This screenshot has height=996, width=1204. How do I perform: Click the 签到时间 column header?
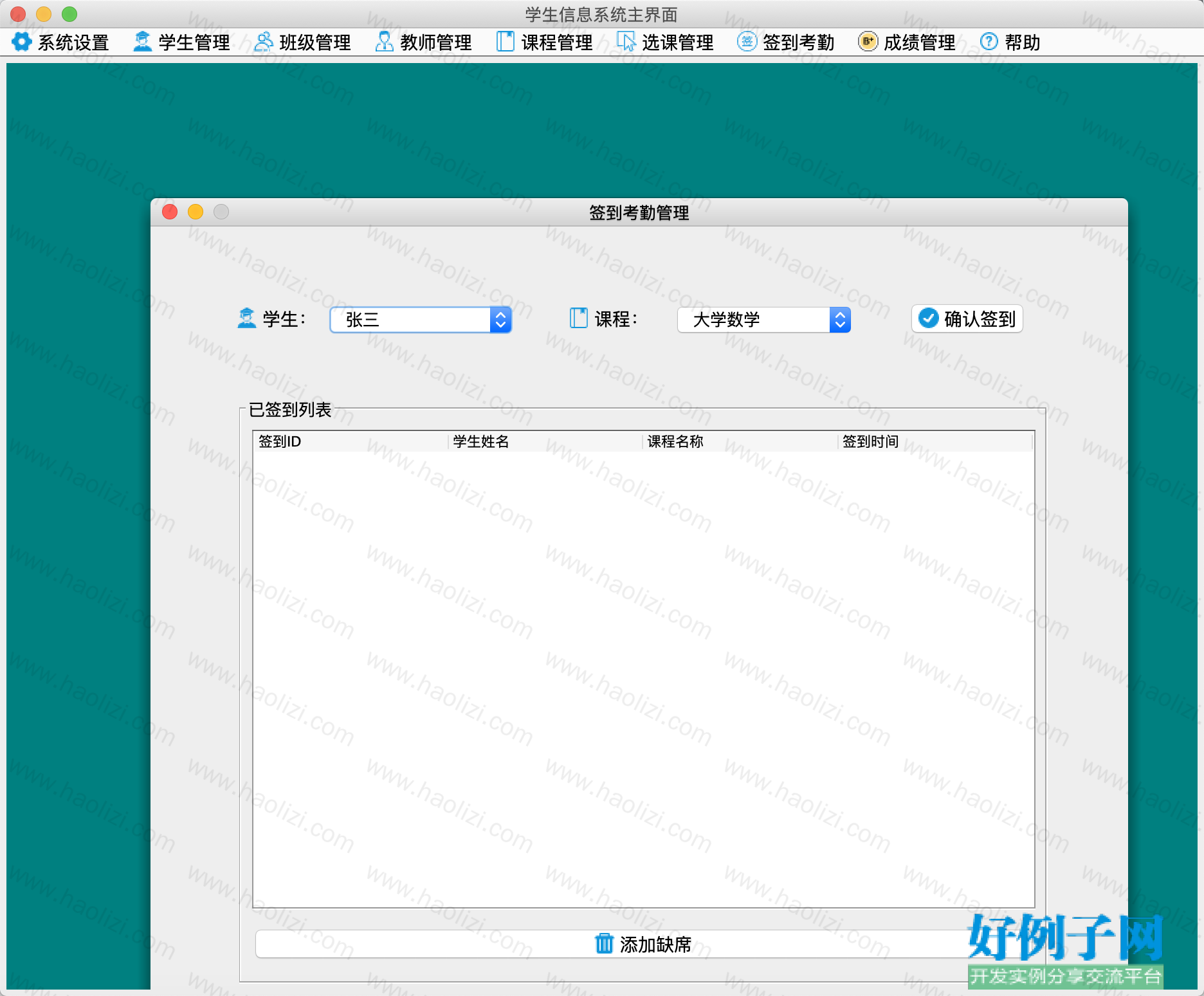[x=936, y=441]
